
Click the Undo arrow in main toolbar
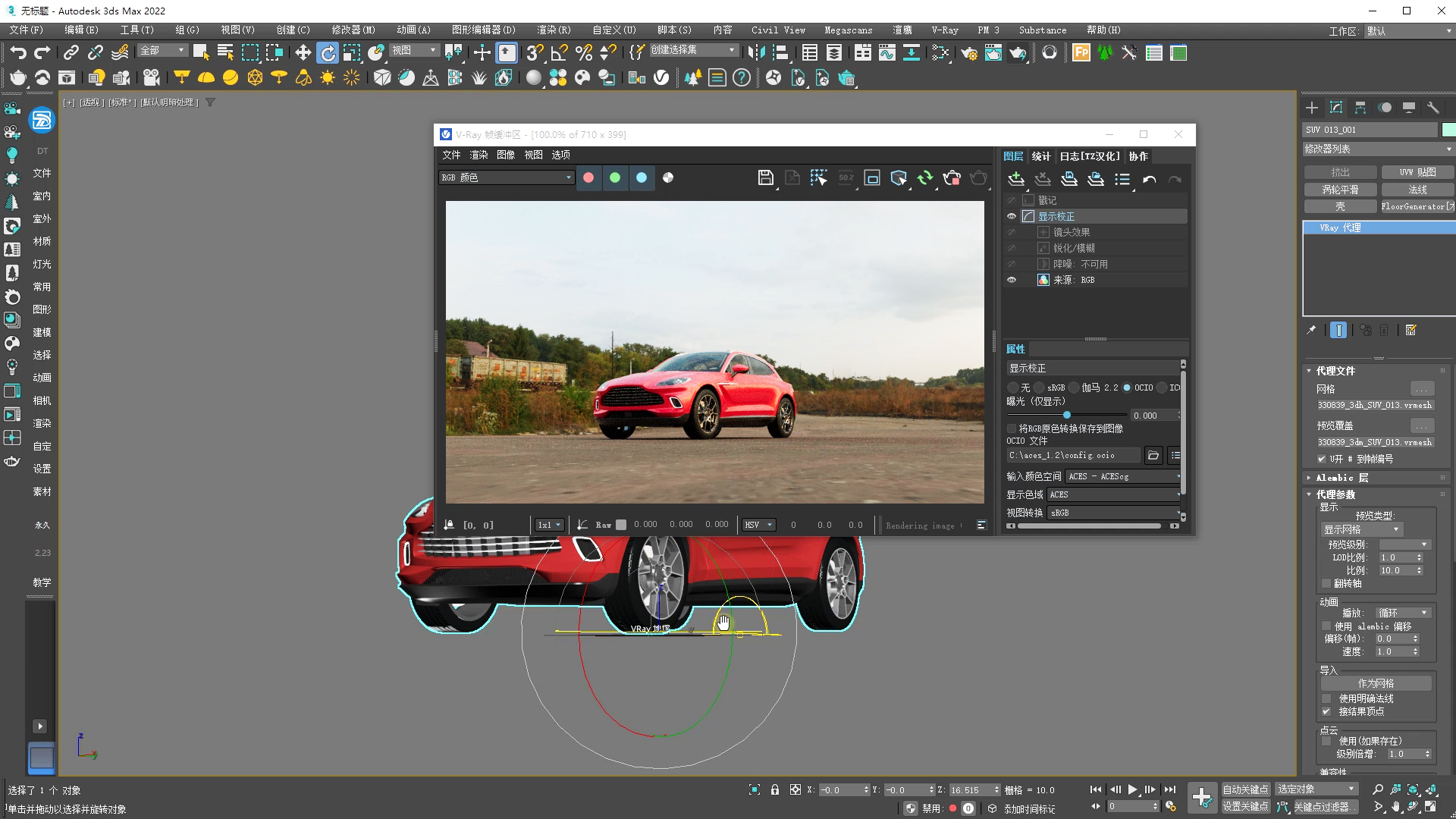click(18, 52)
